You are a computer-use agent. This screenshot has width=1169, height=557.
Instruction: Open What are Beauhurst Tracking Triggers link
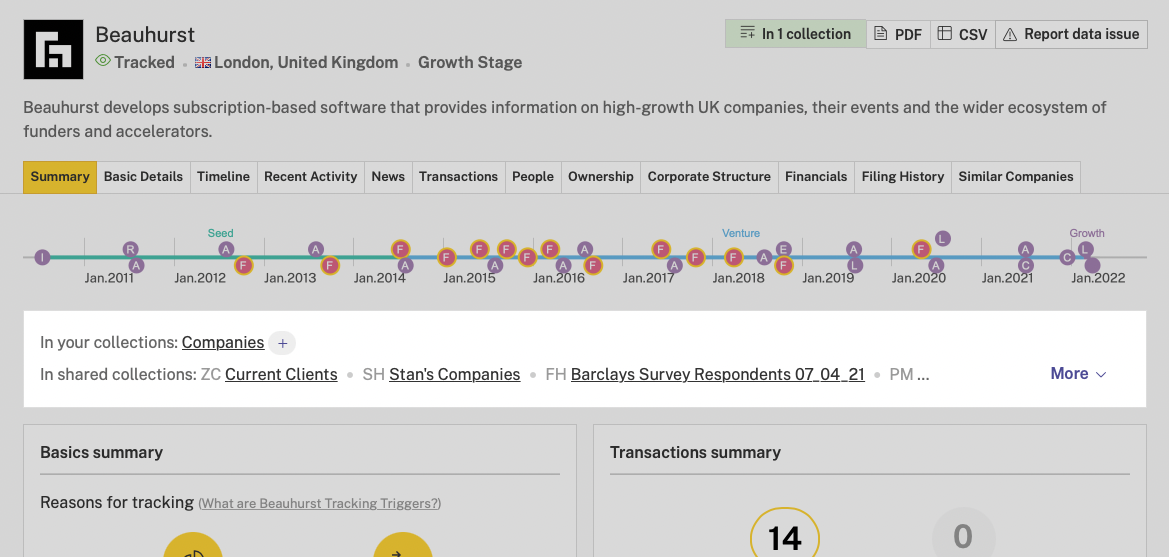(x=320, y=503)
